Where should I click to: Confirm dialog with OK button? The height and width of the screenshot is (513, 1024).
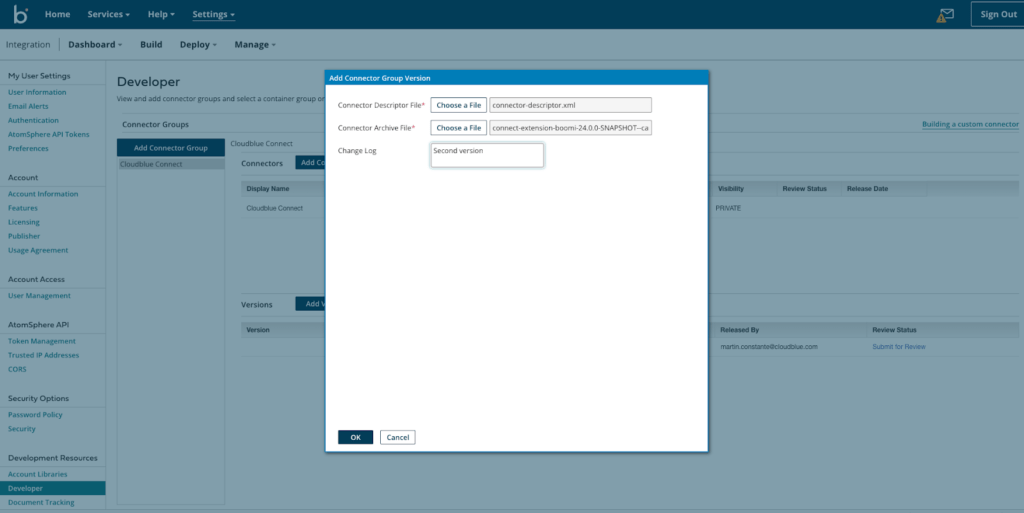355,437
